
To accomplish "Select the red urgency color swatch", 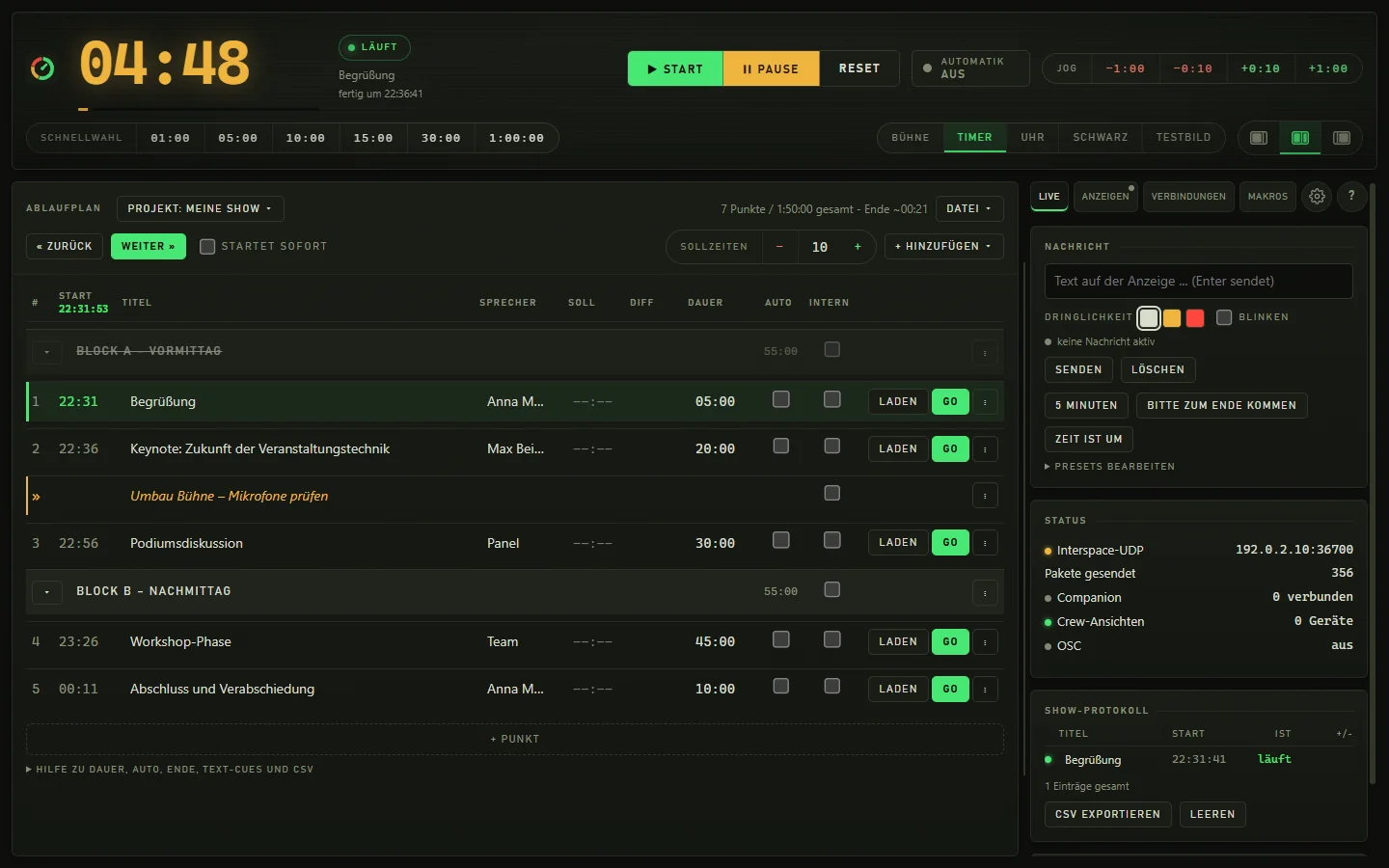I will [1195, 318].
